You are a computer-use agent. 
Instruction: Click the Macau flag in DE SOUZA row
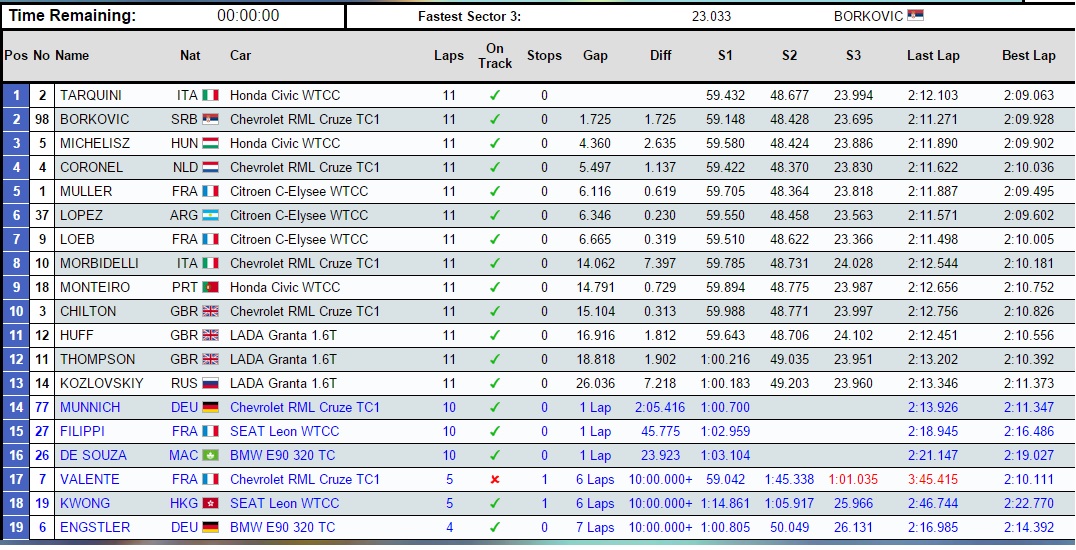click(210, 456)
